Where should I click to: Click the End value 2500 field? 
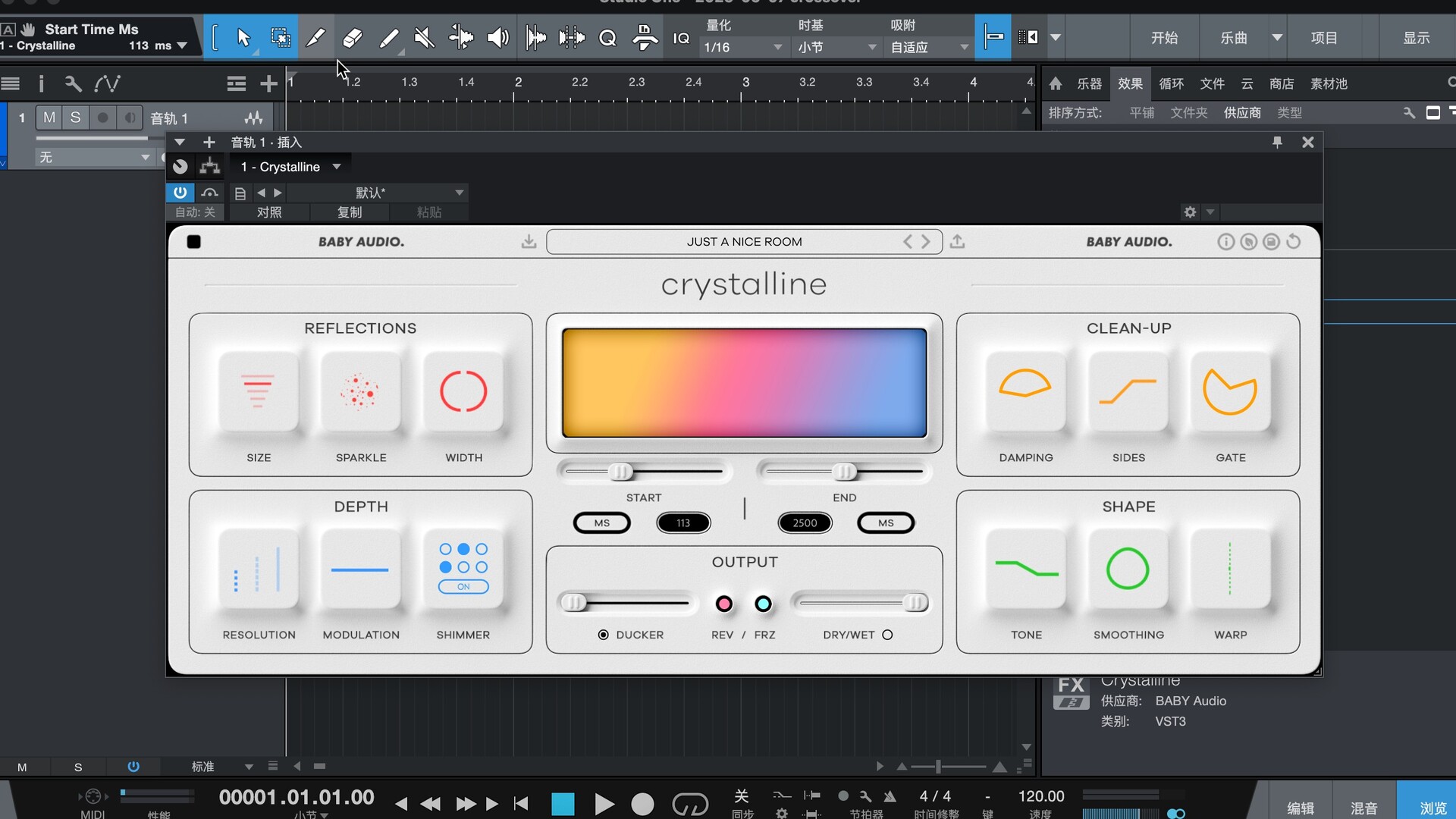(805, 523)
